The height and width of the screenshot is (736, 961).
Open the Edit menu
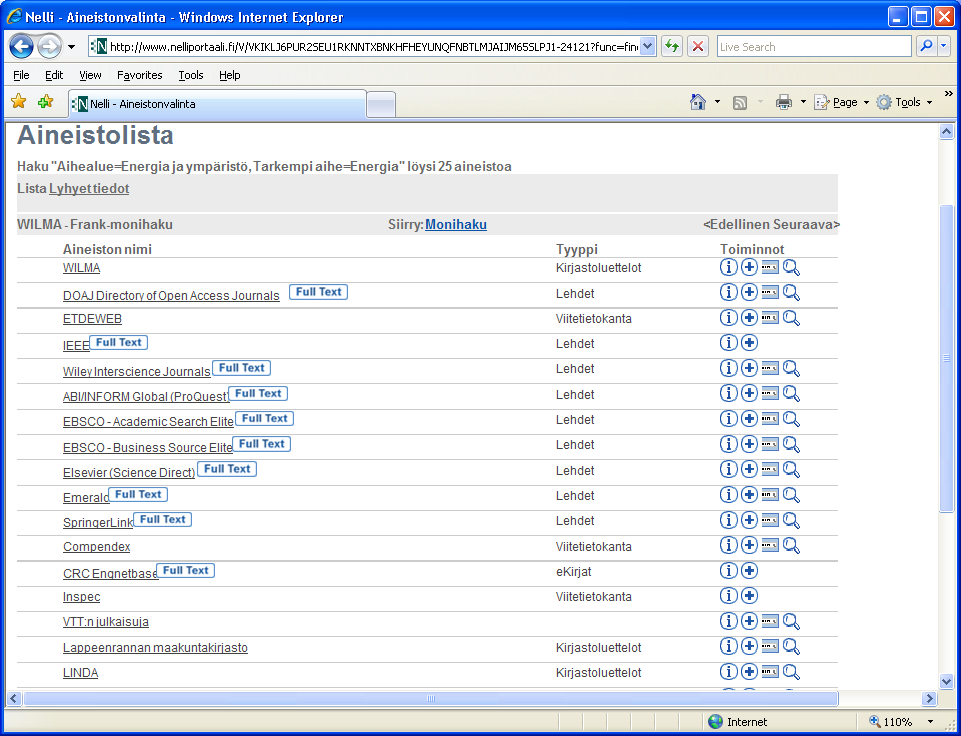[x=54, y=75]
